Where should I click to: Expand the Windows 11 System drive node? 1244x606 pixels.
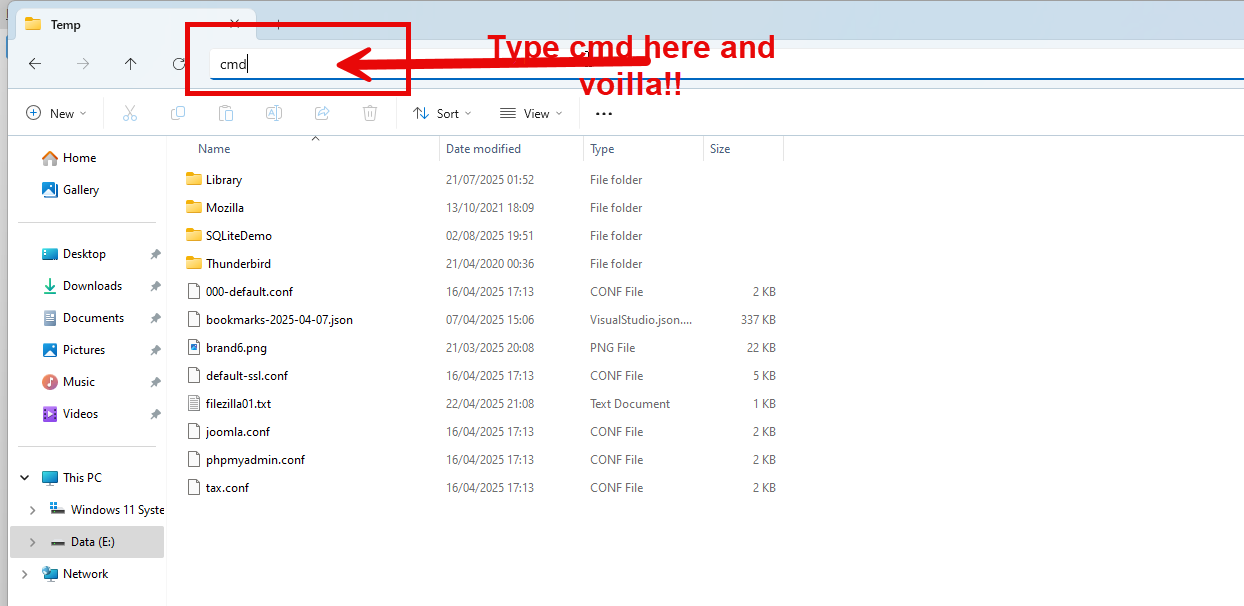pos(33,510)
